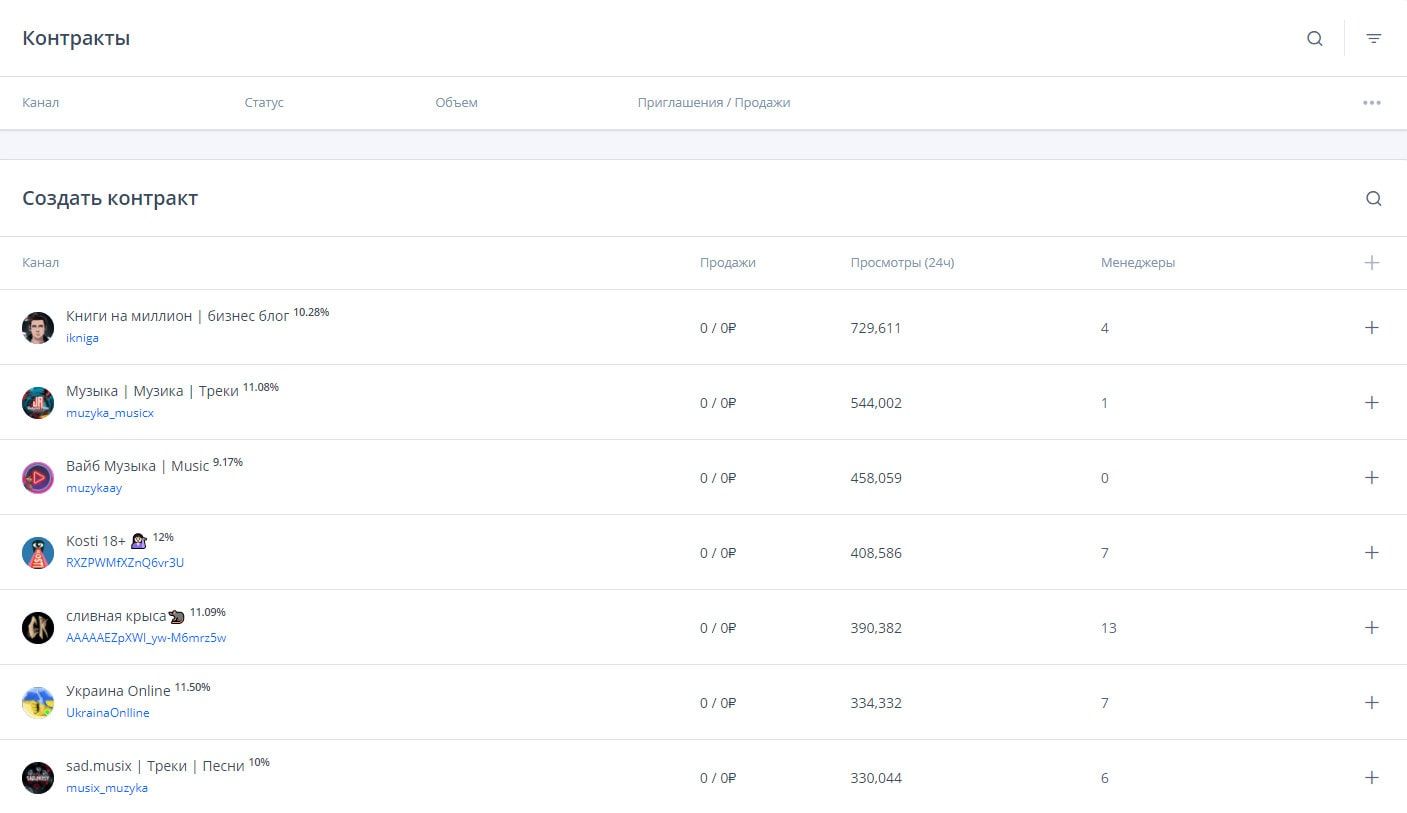1407x813 pixels.
Task: Click the 458,059 views value
Action: coord(876,478)
